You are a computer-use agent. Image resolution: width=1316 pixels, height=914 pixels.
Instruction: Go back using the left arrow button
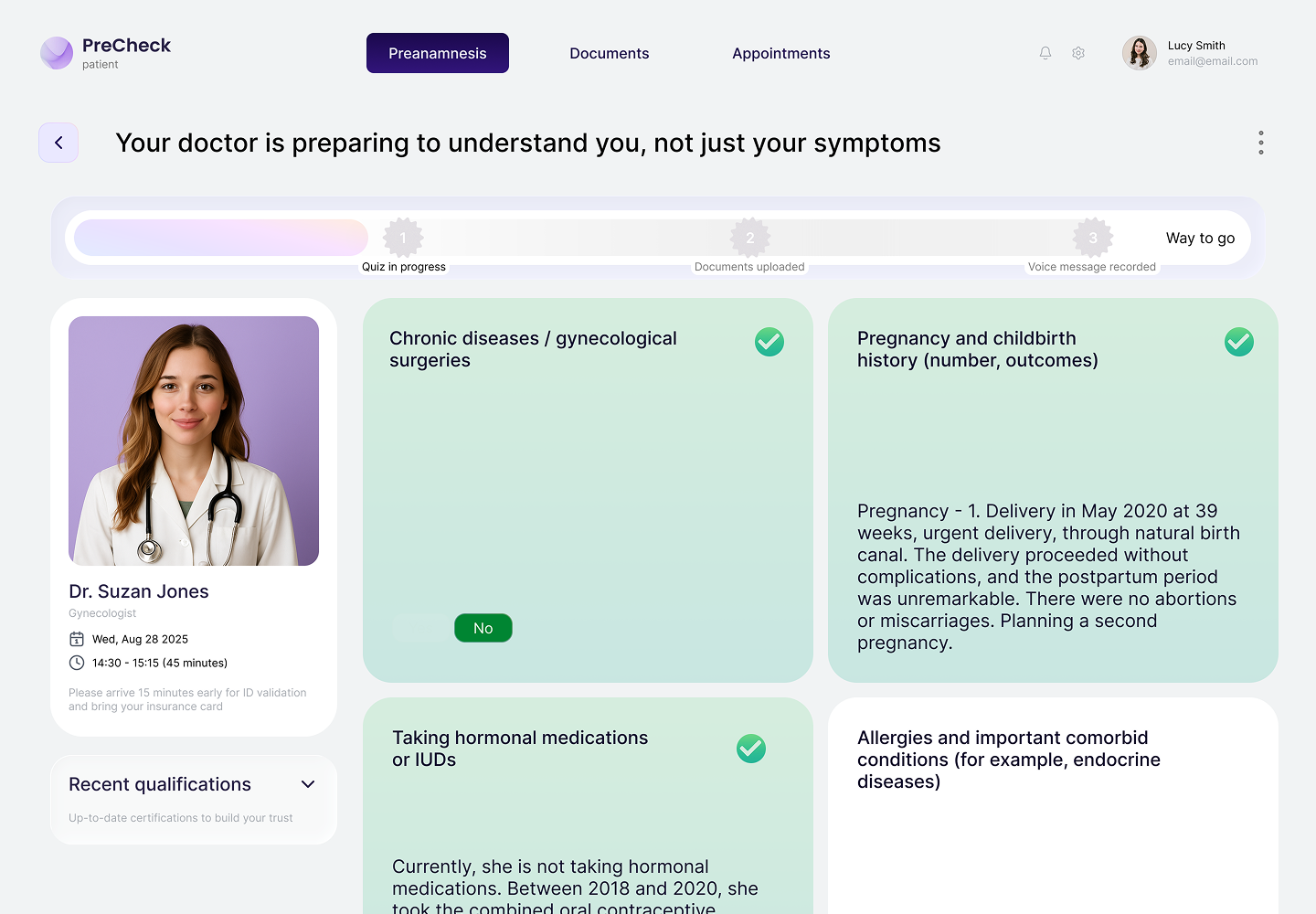(58, 143)
